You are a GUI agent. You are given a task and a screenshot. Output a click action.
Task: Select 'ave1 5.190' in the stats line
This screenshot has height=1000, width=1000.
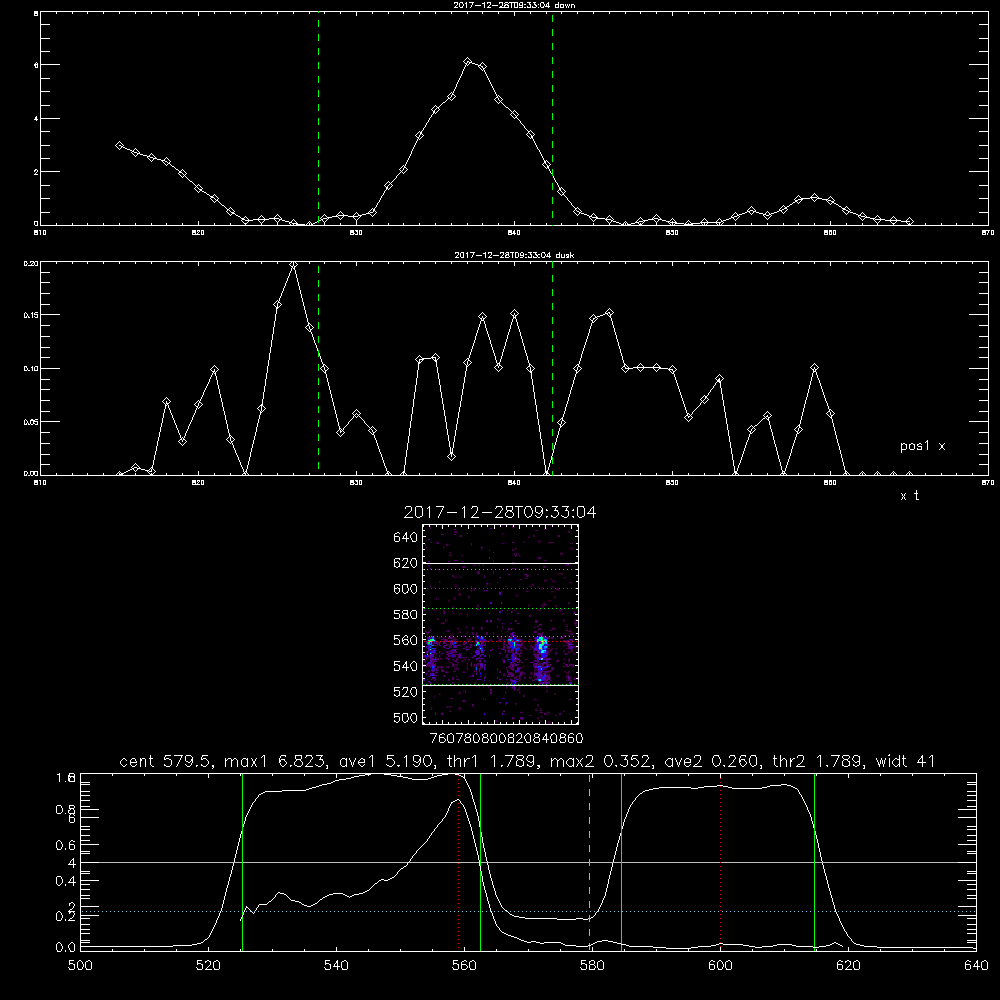coord(385,761)
